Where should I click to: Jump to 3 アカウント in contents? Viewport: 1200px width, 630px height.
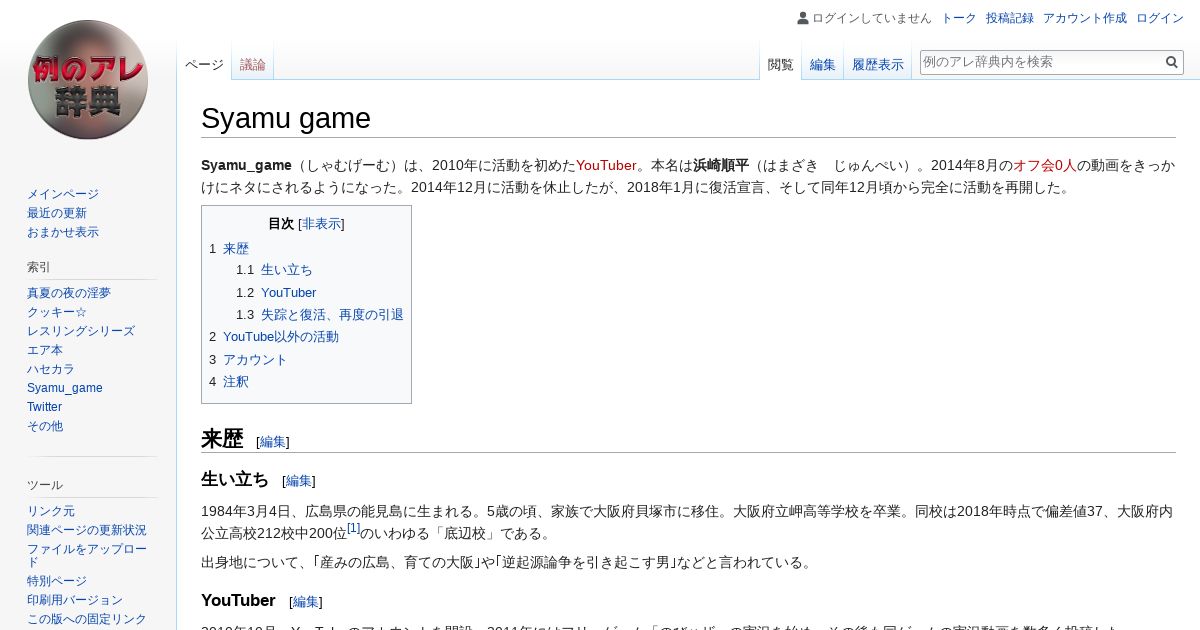coord(248,359)
